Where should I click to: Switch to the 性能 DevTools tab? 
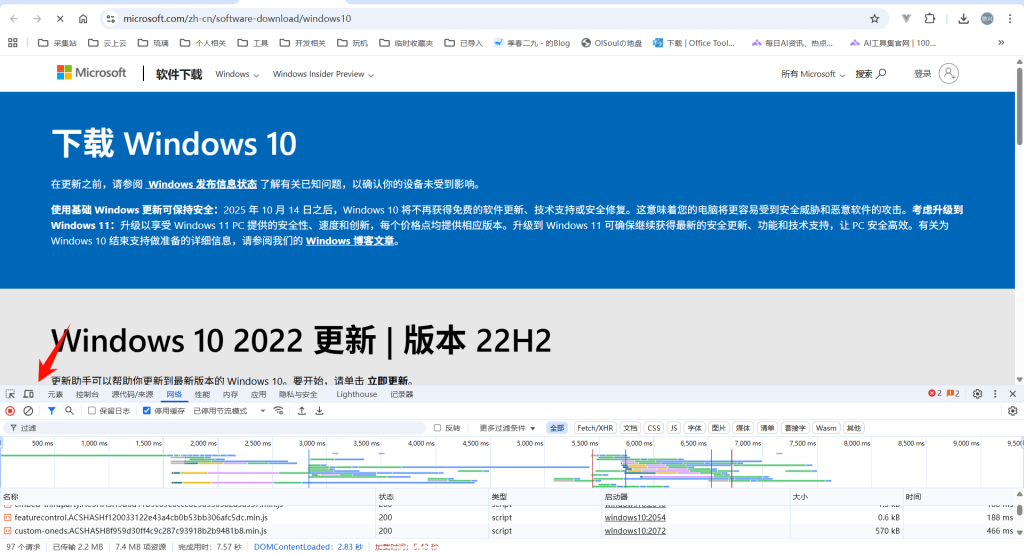click(202, 394)
